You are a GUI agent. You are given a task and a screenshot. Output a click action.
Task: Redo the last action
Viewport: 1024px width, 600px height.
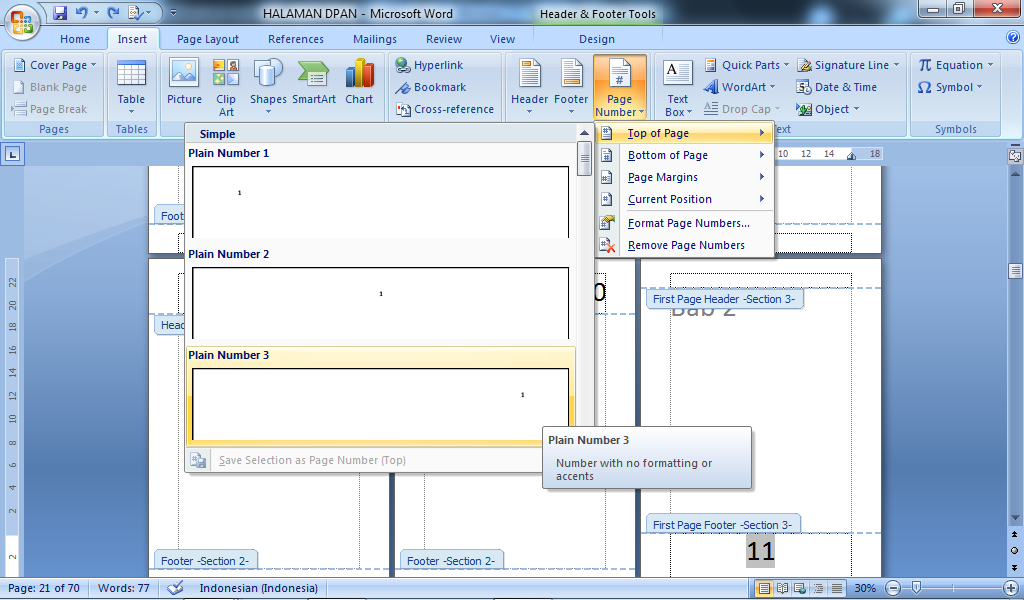point(114,12)
